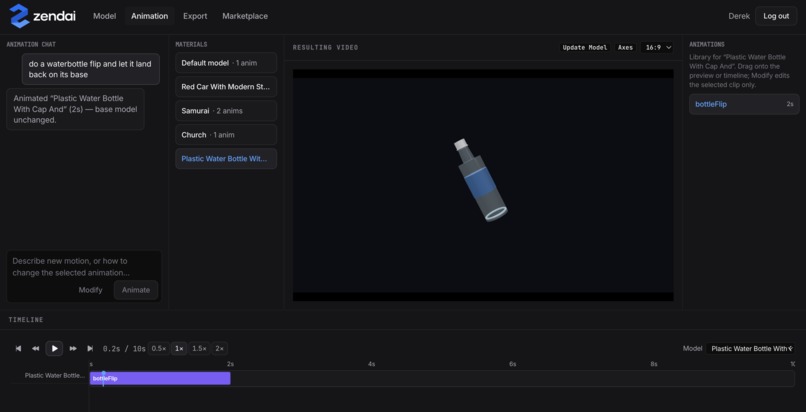Open the Marketplace tab
Screen dimensions: 806x412
245,16
